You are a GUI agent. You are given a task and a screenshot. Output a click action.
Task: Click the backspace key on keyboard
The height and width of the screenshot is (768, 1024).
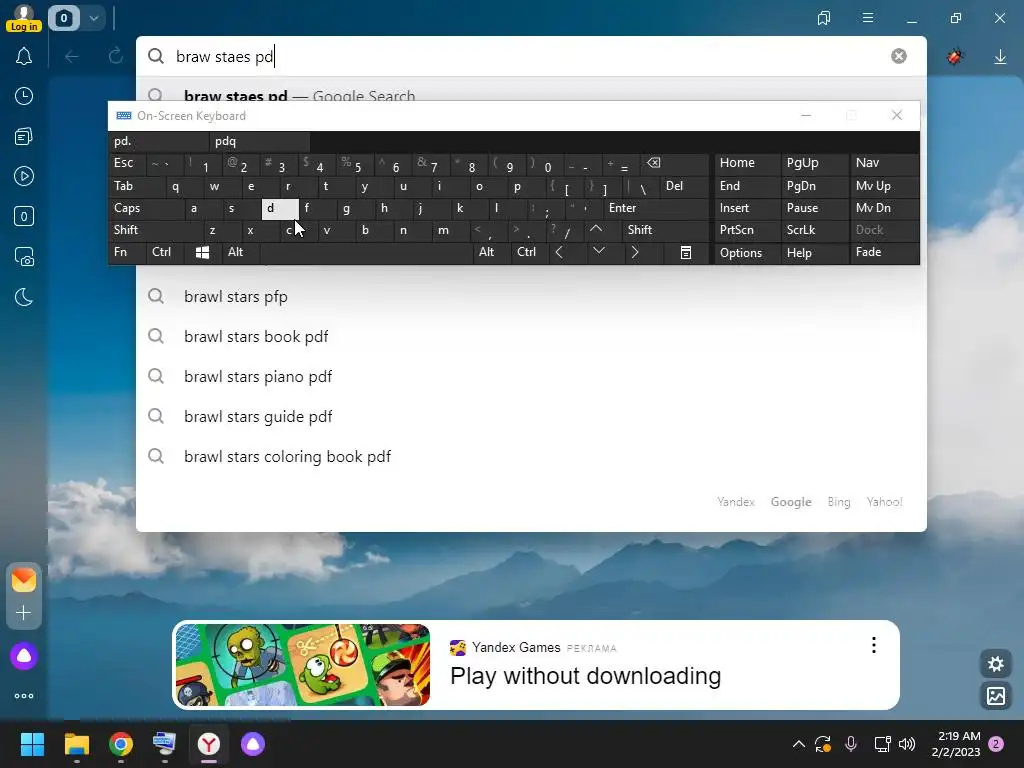(x=676, y=163)
